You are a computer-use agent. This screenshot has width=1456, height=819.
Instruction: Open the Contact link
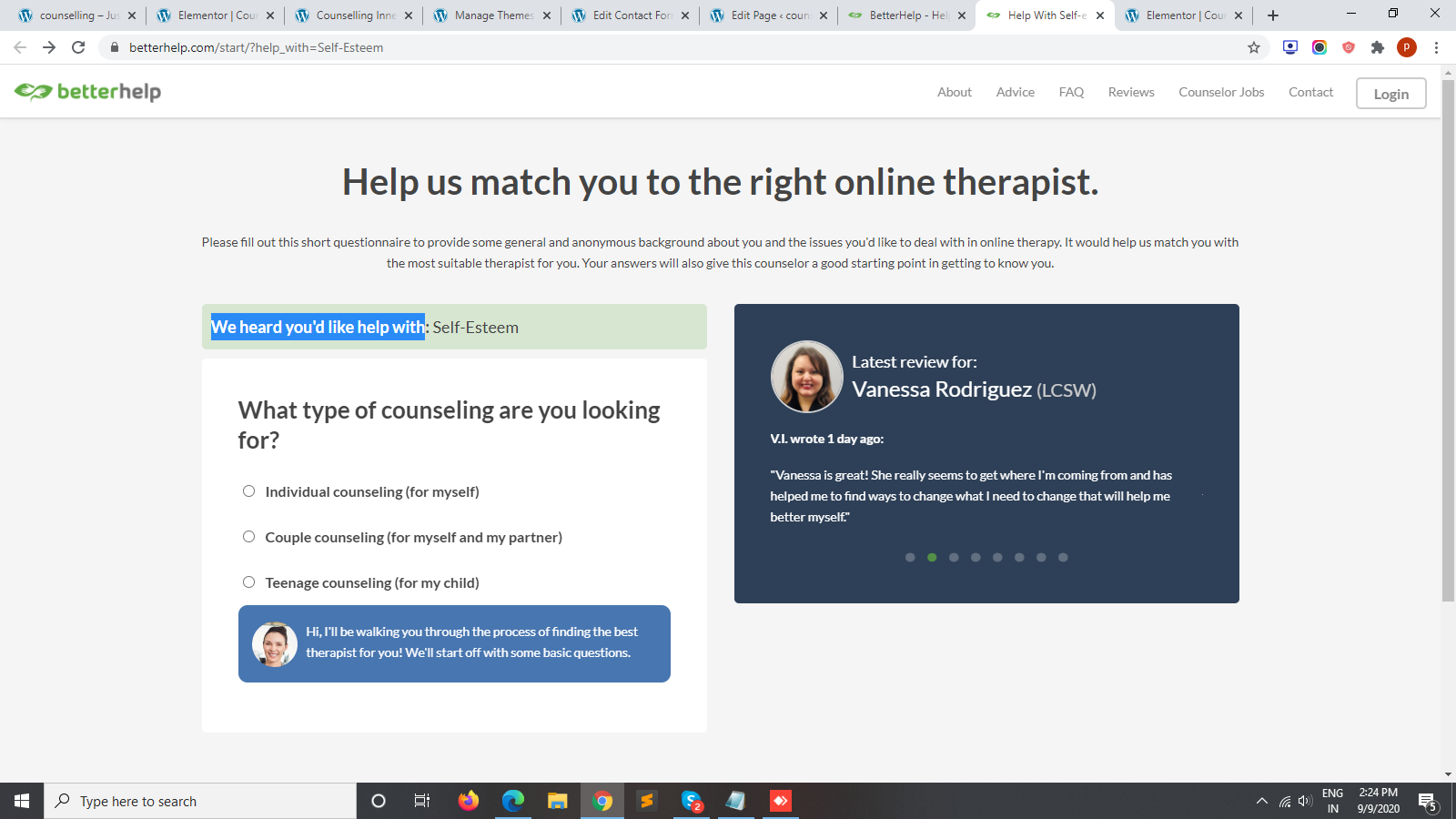tap(1310, 92)
